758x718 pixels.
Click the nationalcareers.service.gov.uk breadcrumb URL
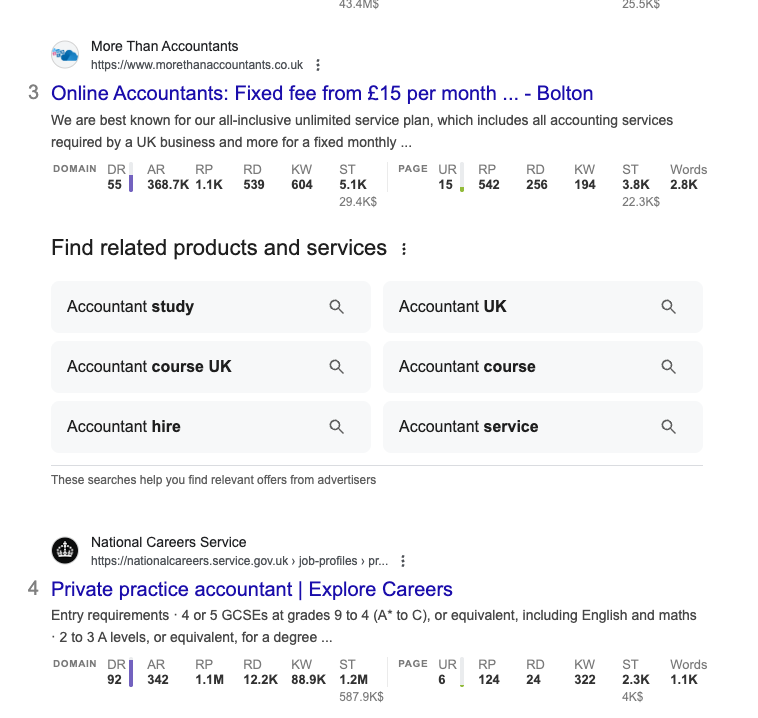239,561
